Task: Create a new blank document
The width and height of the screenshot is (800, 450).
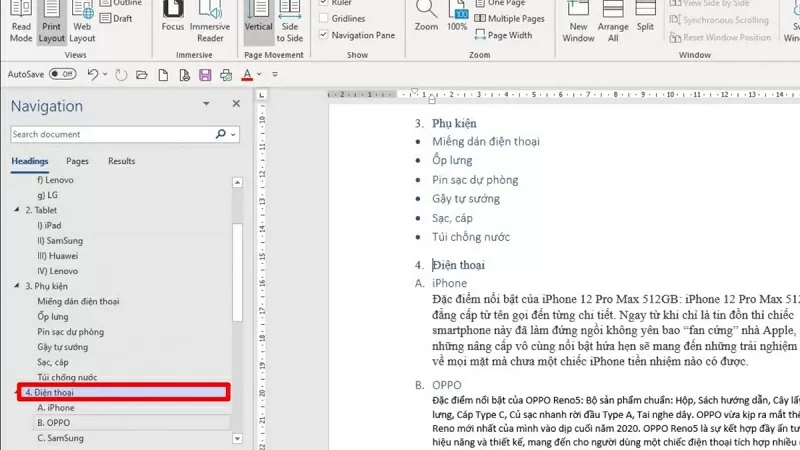Action: pos(163,75)
